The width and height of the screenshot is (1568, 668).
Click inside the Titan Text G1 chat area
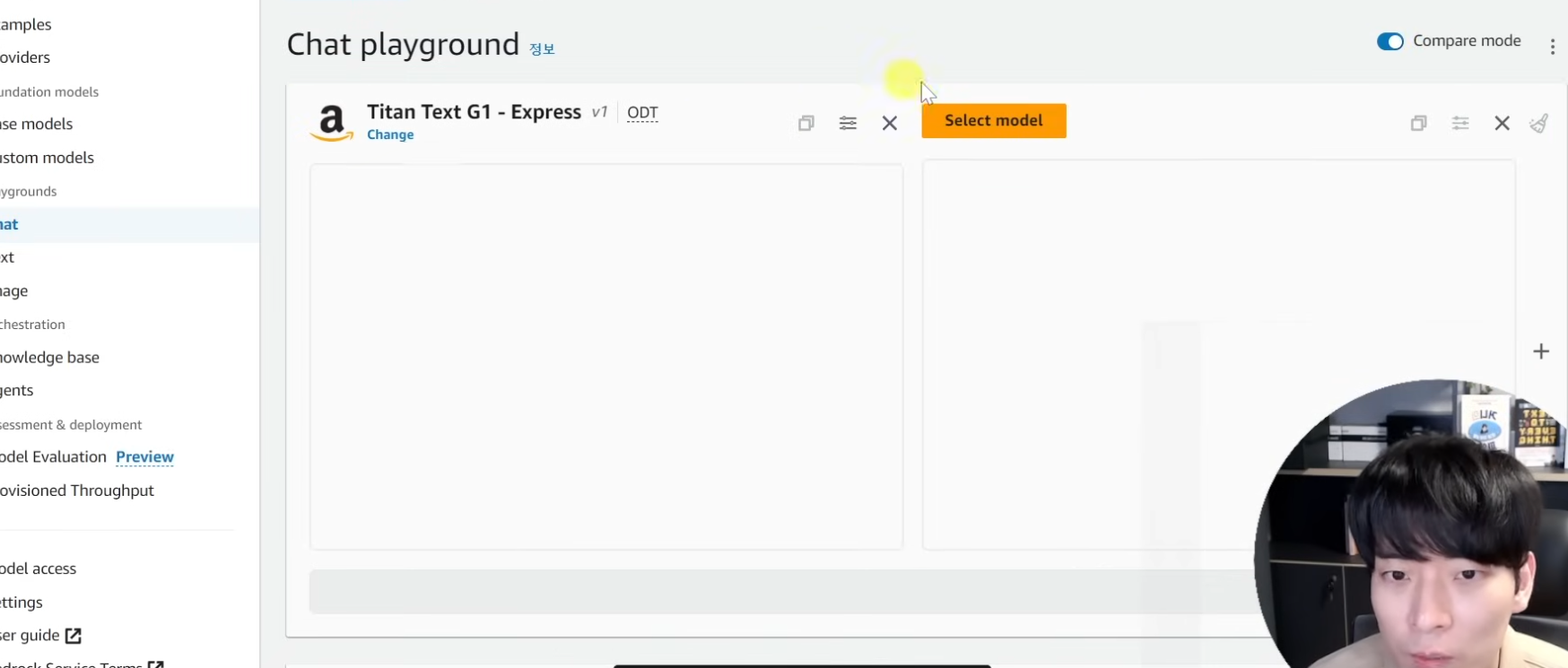[x=606, y=356]
